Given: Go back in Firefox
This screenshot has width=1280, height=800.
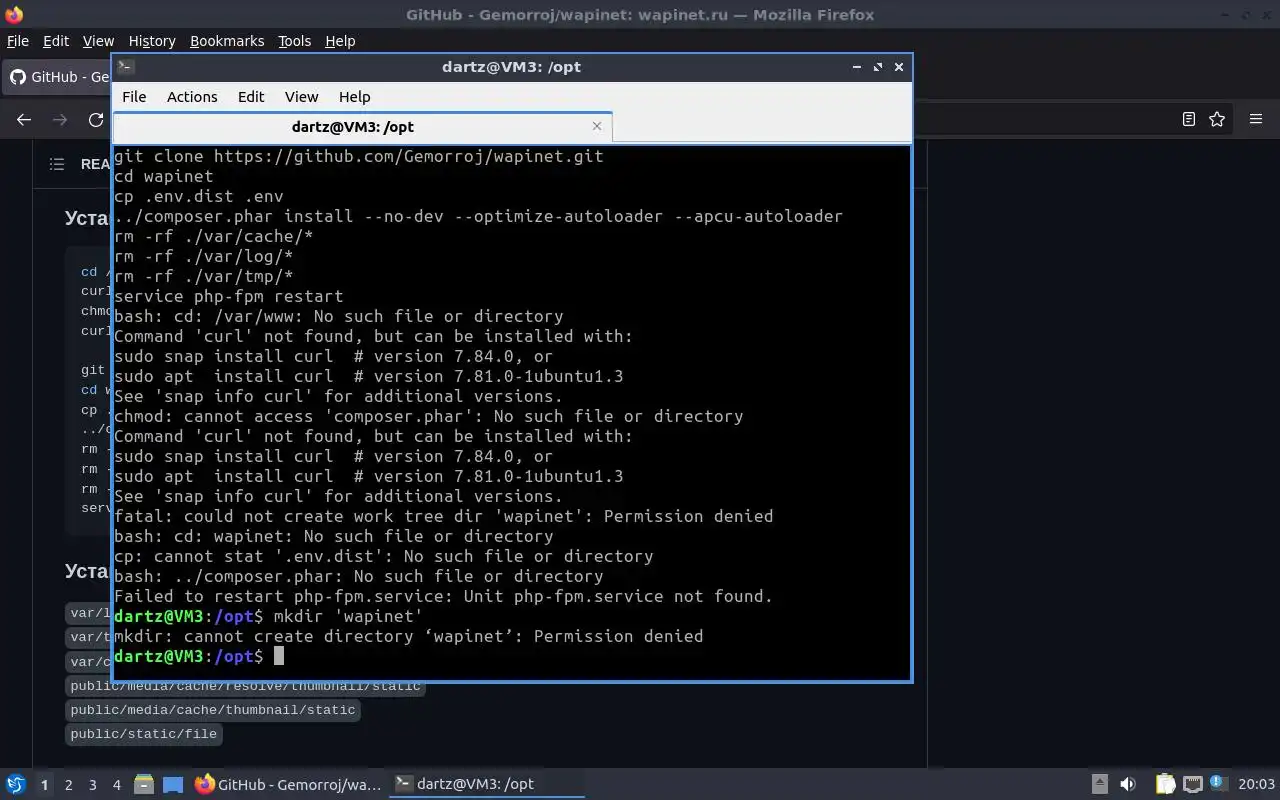Looking at the screenshot, I should 24,119.
